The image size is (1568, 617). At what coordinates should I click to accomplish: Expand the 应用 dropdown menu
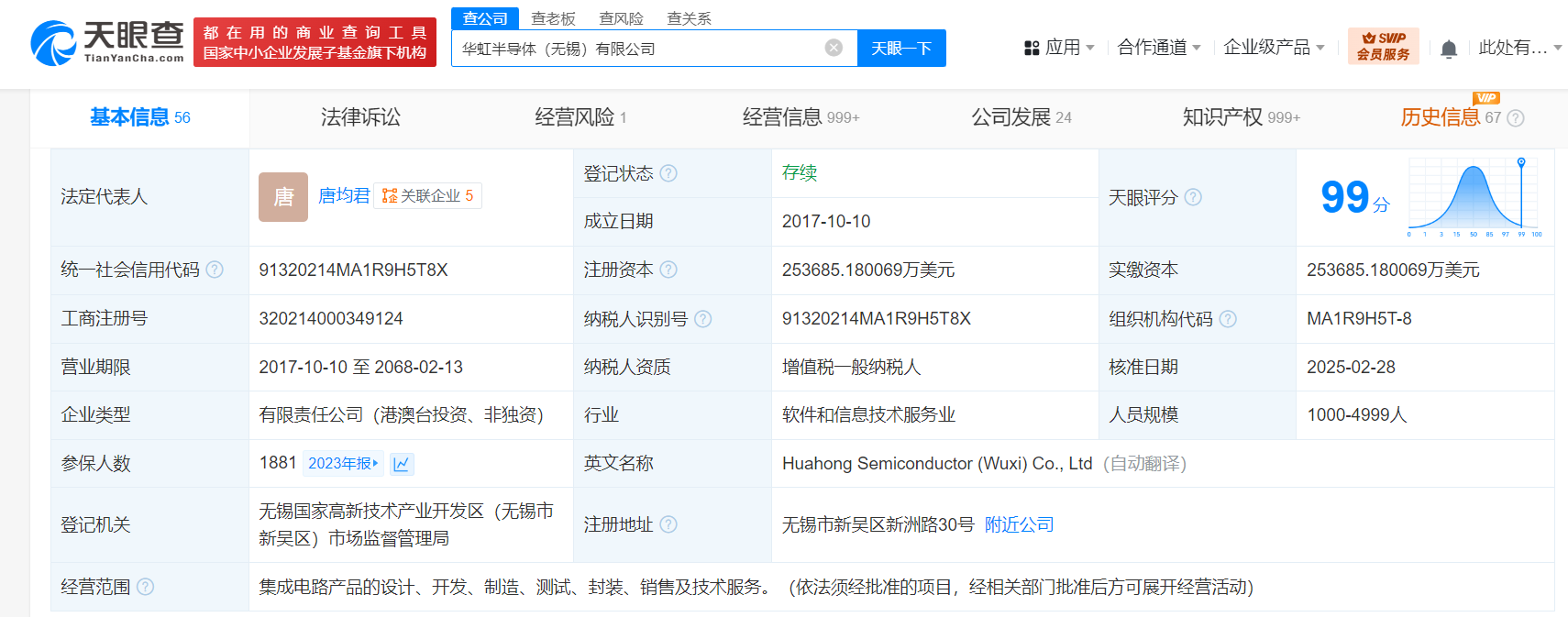point(1060,48)
